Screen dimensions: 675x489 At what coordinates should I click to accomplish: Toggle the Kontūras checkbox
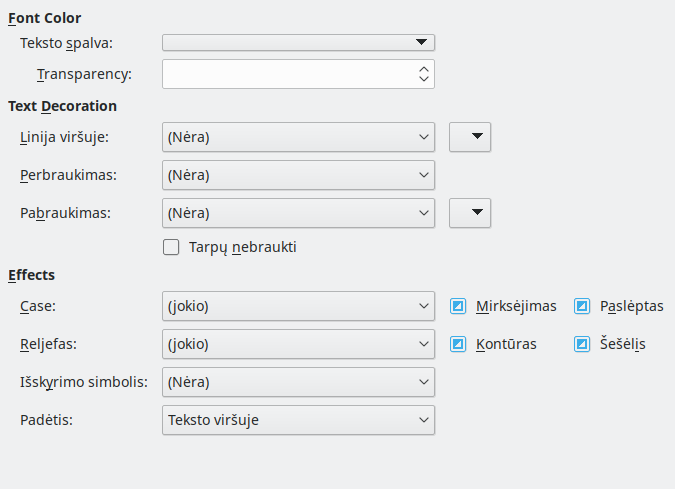coord(458,344)
